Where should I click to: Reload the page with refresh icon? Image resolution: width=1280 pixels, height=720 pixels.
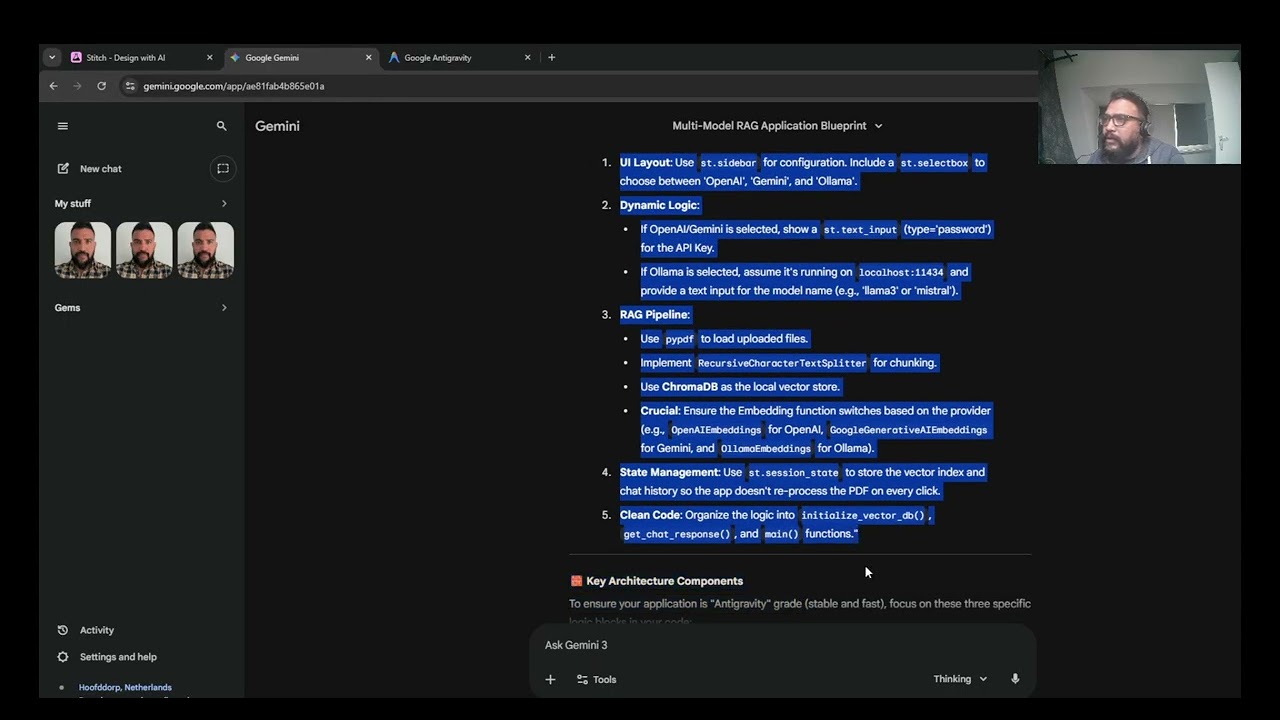click(x=101, y=86)
